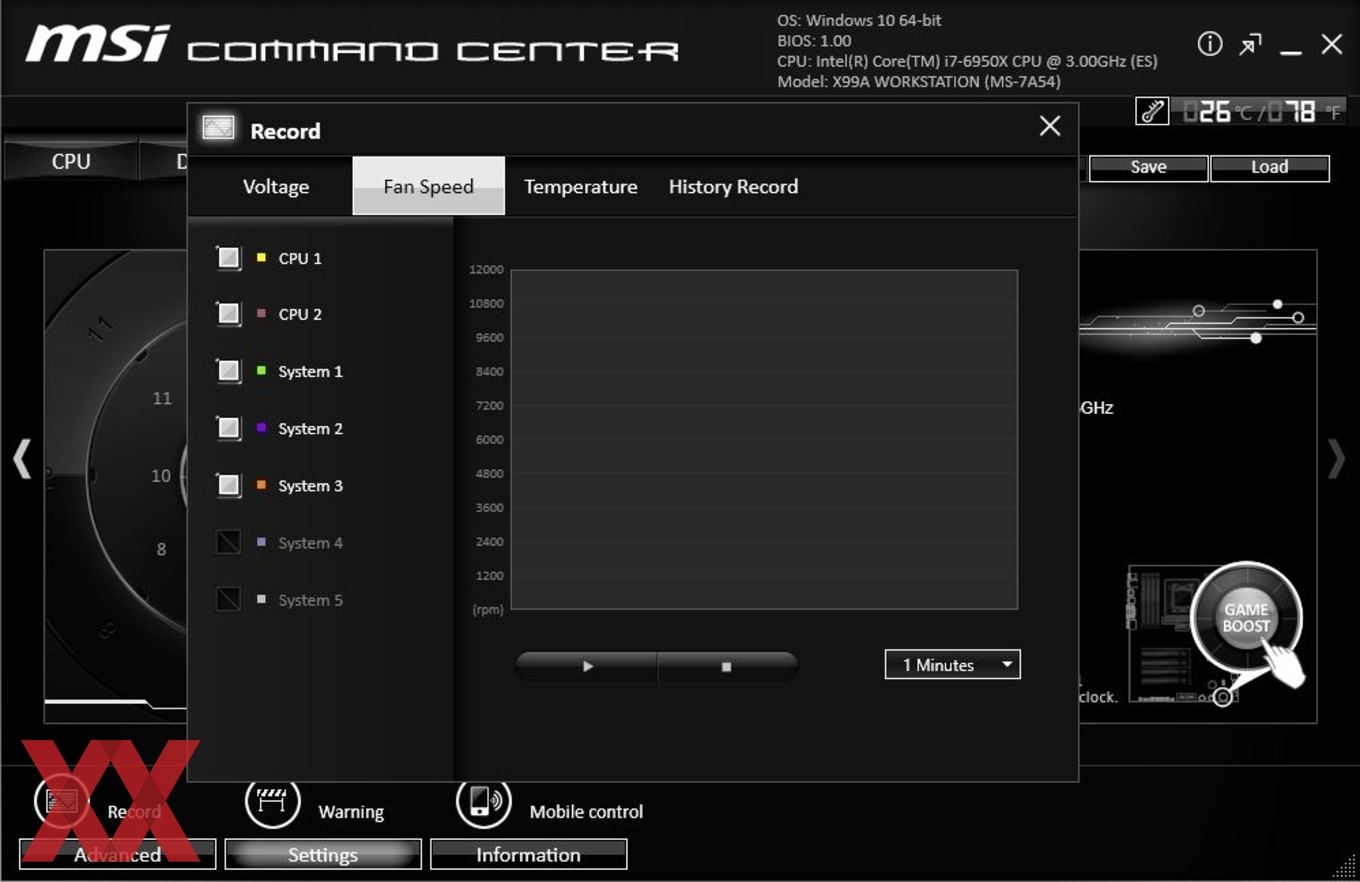Click the Record panel title icon
Screen dimensions: 1360x882
[x=218, y=128]
